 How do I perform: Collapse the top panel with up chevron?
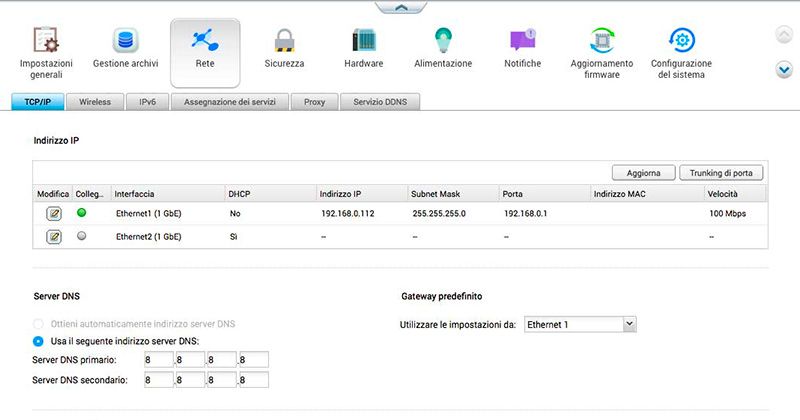tap(400, 7)
